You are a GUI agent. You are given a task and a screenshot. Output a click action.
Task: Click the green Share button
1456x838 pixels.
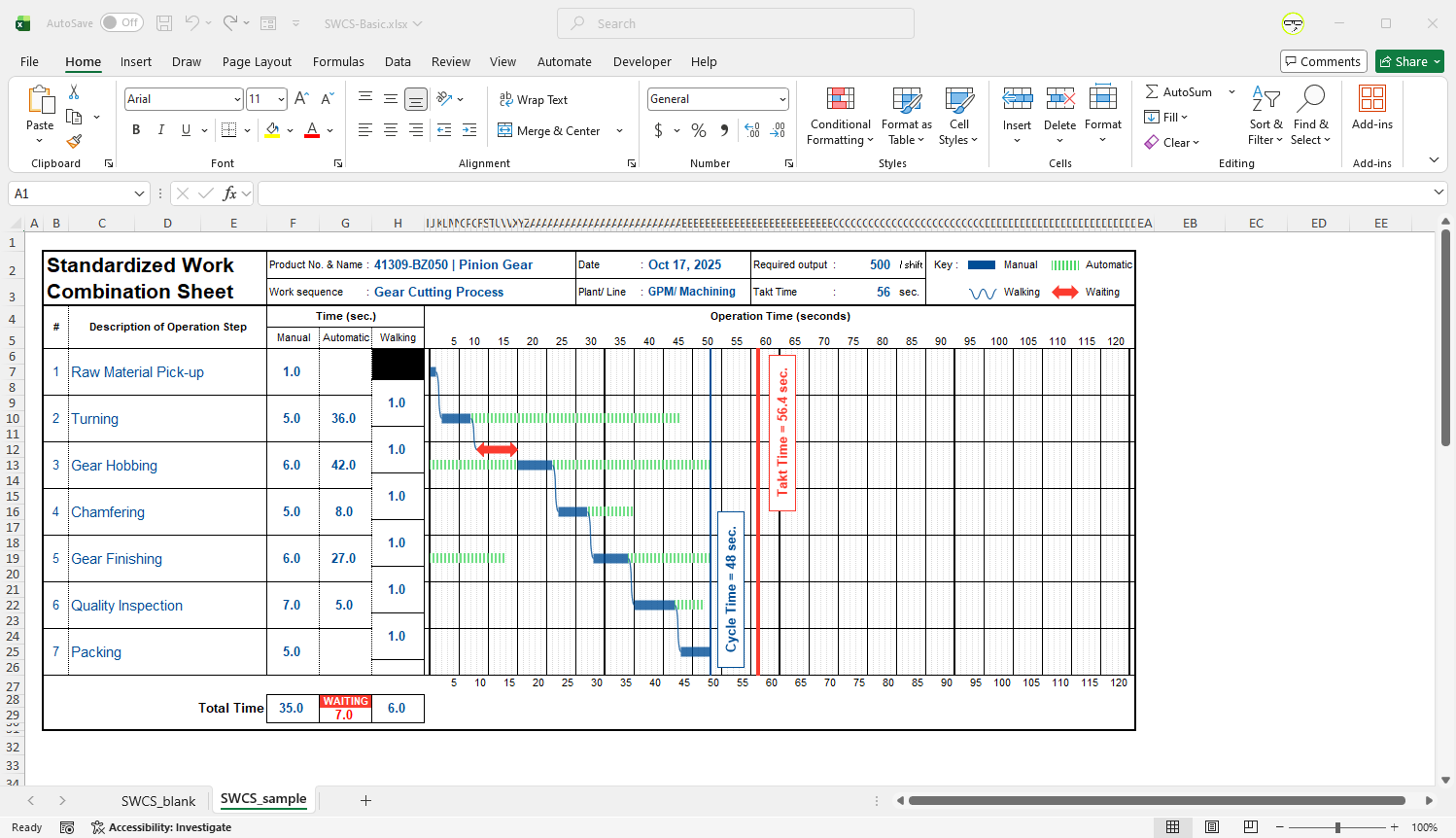click(1409, 61)
